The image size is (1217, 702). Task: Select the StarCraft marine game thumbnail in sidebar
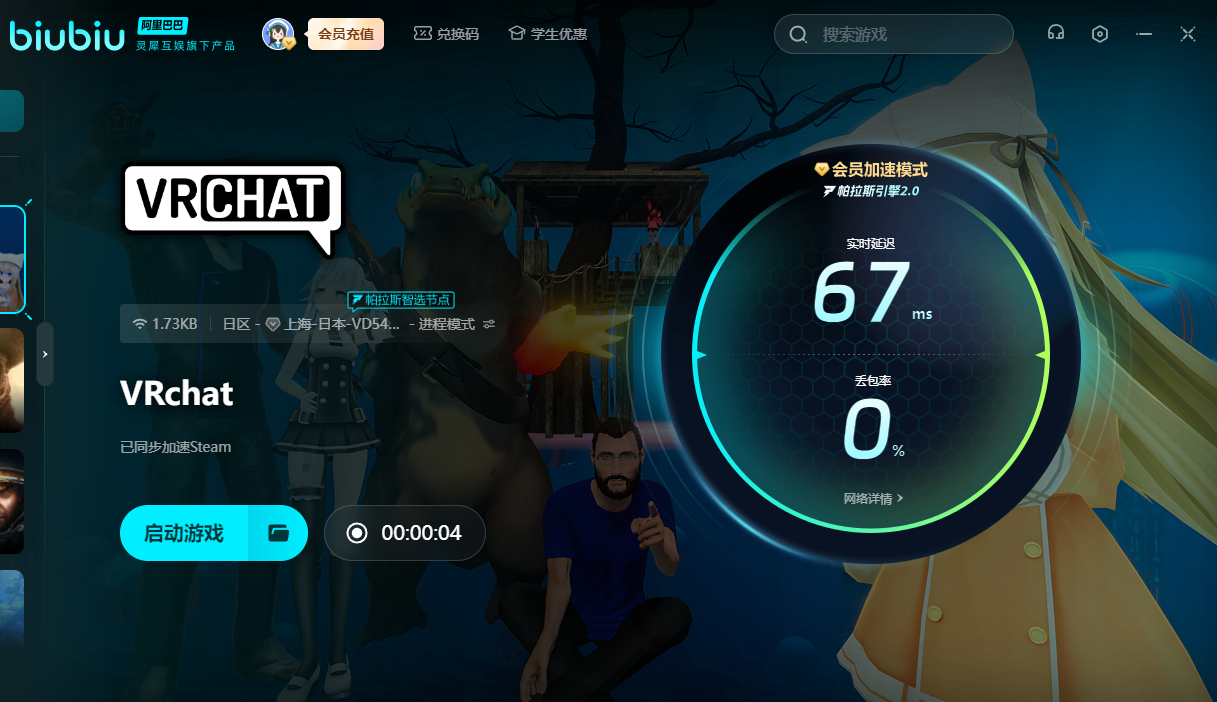[12, 501]
